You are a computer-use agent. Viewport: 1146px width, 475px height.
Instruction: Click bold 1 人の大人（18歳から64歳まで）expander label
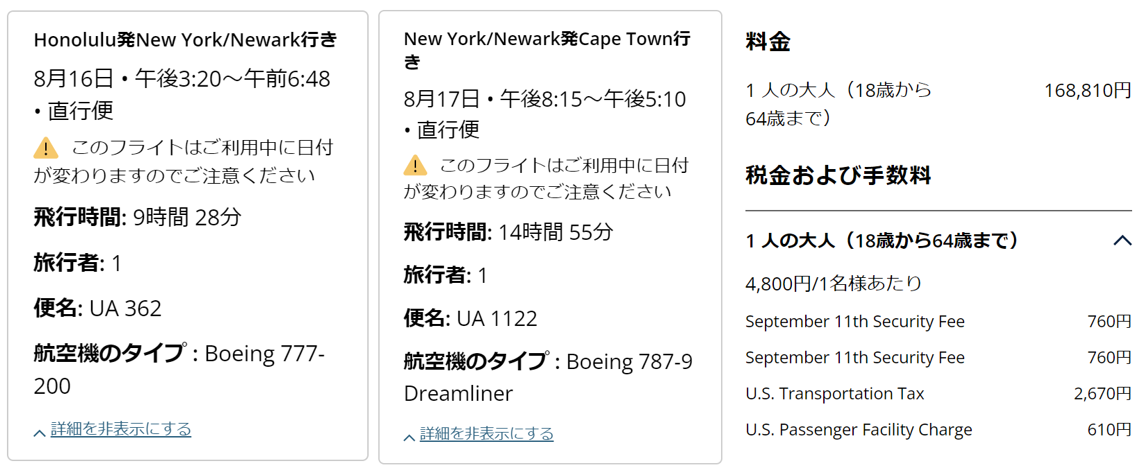click(882, 240)
